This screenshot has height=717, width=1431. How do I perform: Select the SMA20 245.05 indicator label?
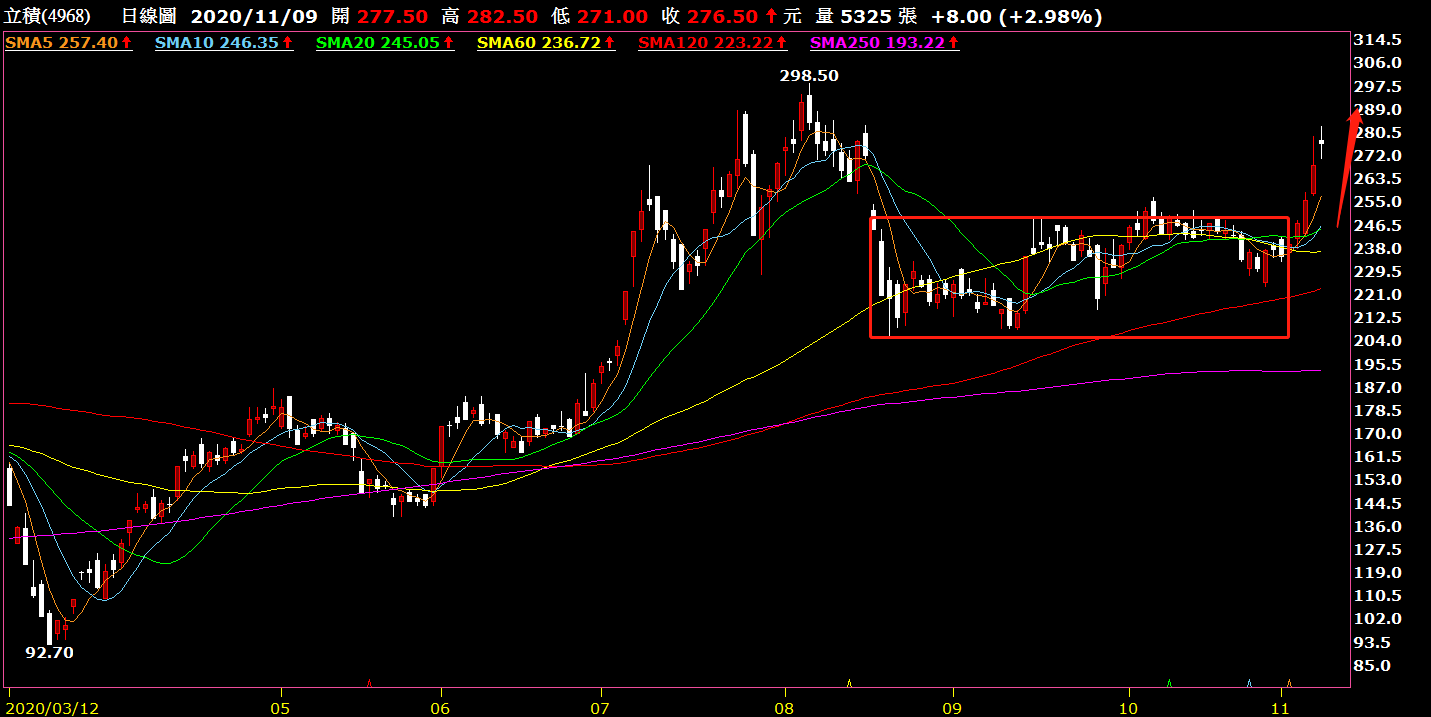(x=386, y=43)
